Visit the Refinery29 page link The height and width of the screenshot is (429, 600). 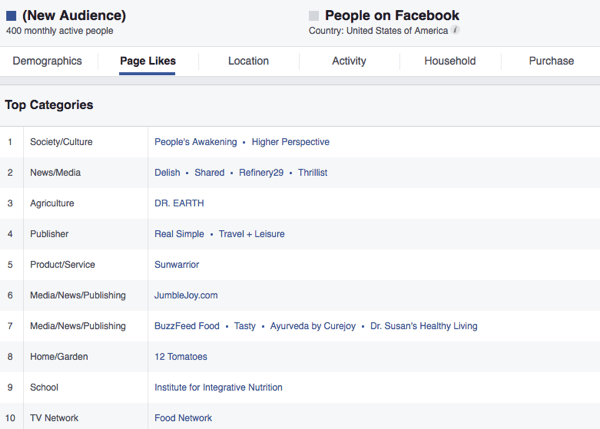[261, 173]
